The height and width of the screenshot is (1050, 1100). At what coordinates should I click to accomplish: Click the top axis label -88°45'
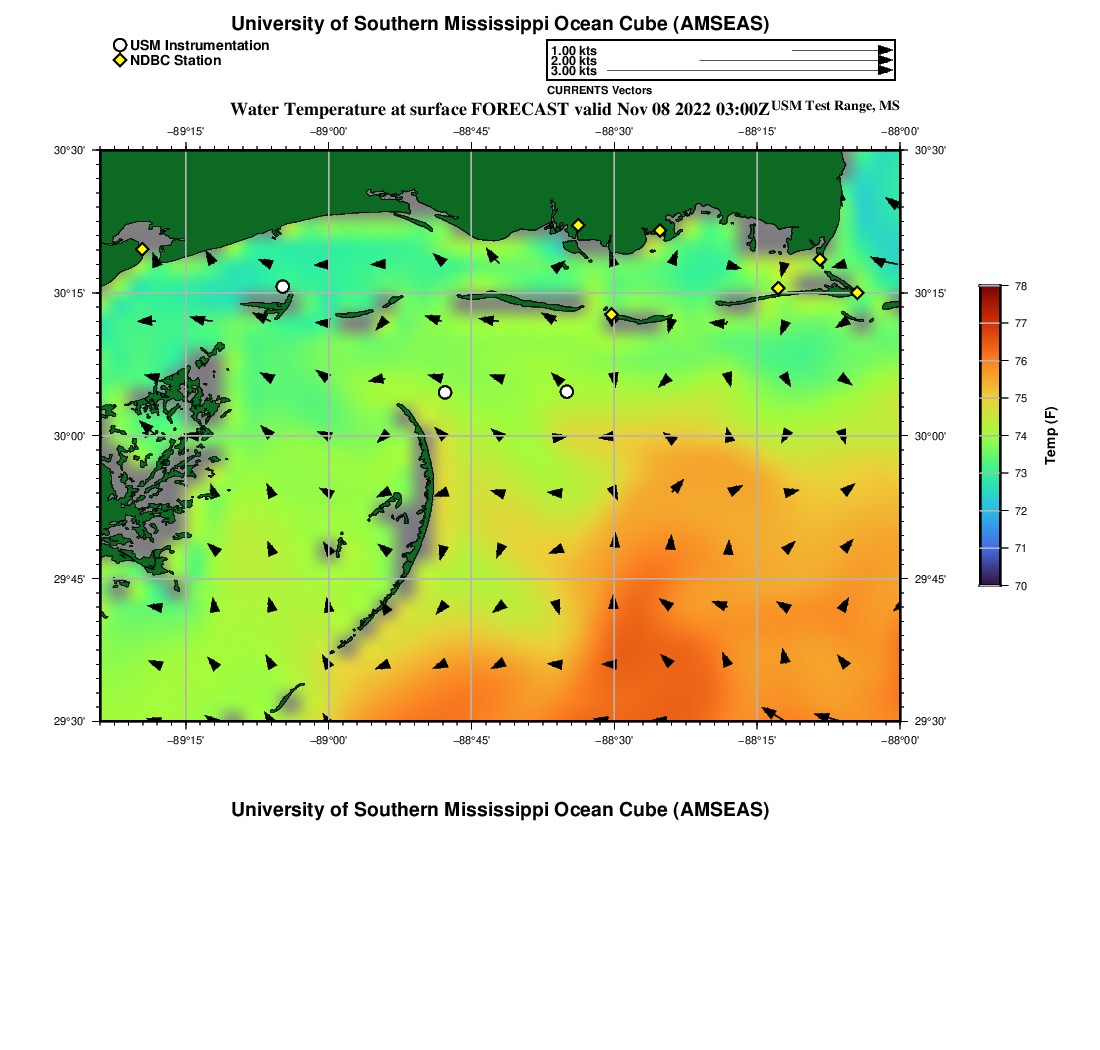(471, 131)
